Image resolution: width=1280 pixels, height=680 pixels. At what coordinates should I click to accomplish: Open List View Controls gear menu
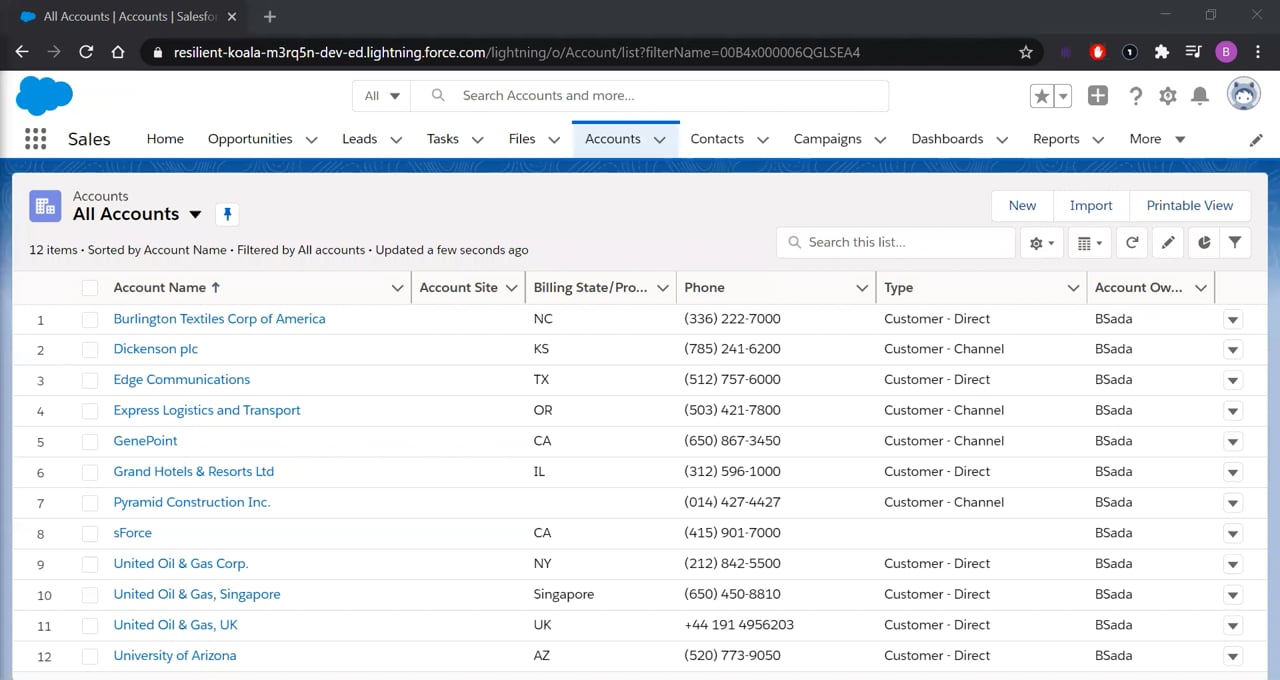(1041, 243)
